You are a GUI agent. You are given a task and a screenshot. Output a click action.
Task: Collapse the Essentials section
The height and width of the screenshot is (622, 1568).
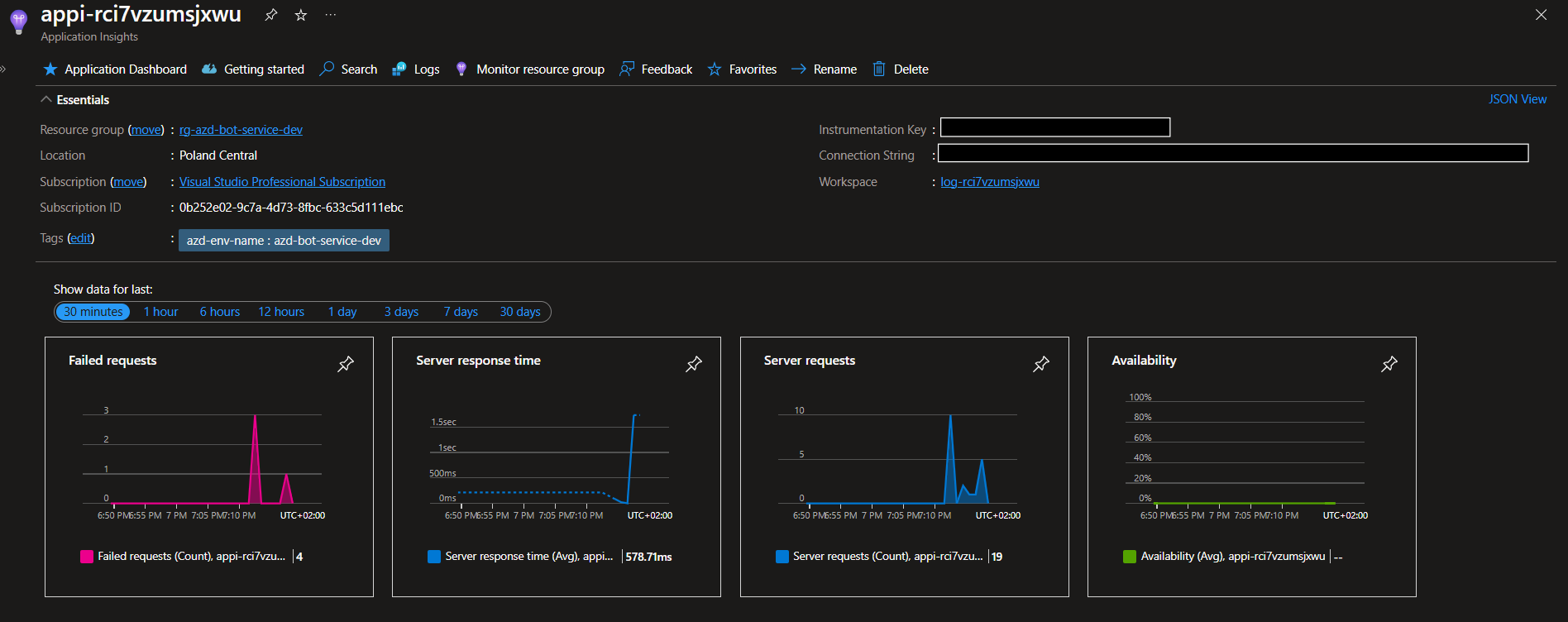click(x=74, y=100)
